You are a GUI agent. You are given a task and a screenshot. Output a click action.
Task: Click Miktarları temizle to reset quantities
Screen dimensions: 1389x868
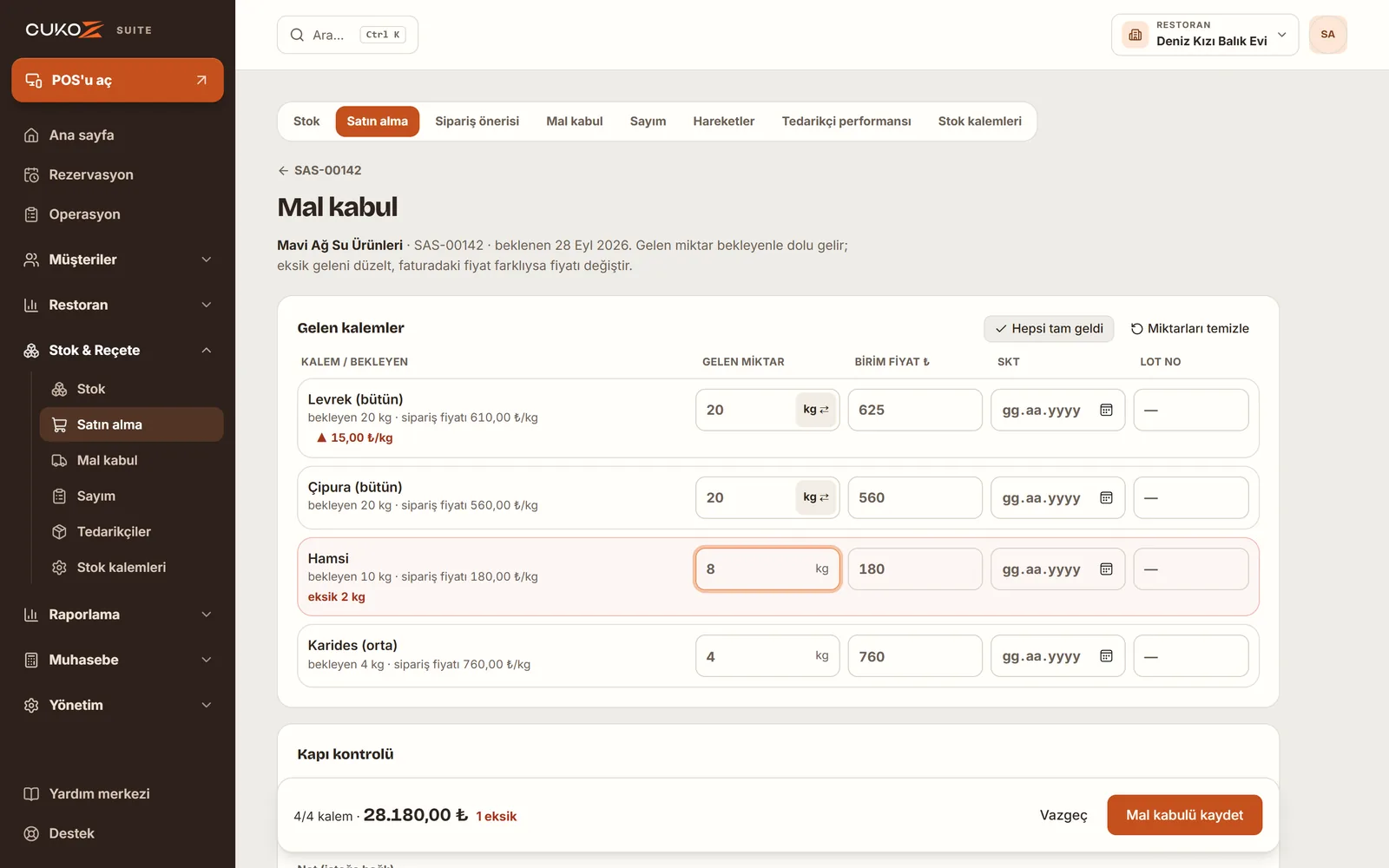pyautogui.click(x=1189, y=328)
